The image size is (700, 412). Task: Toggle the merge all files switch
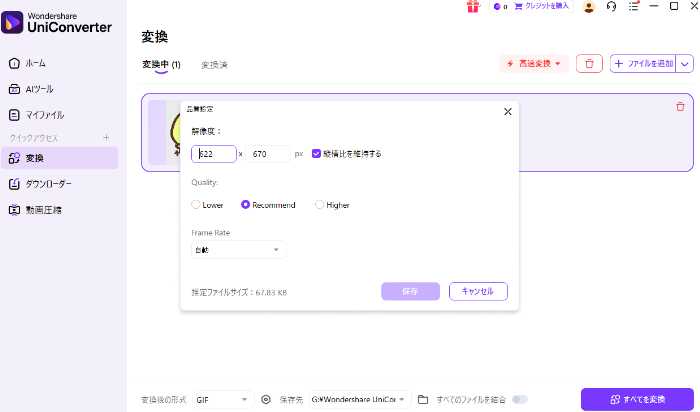point(520,400)
